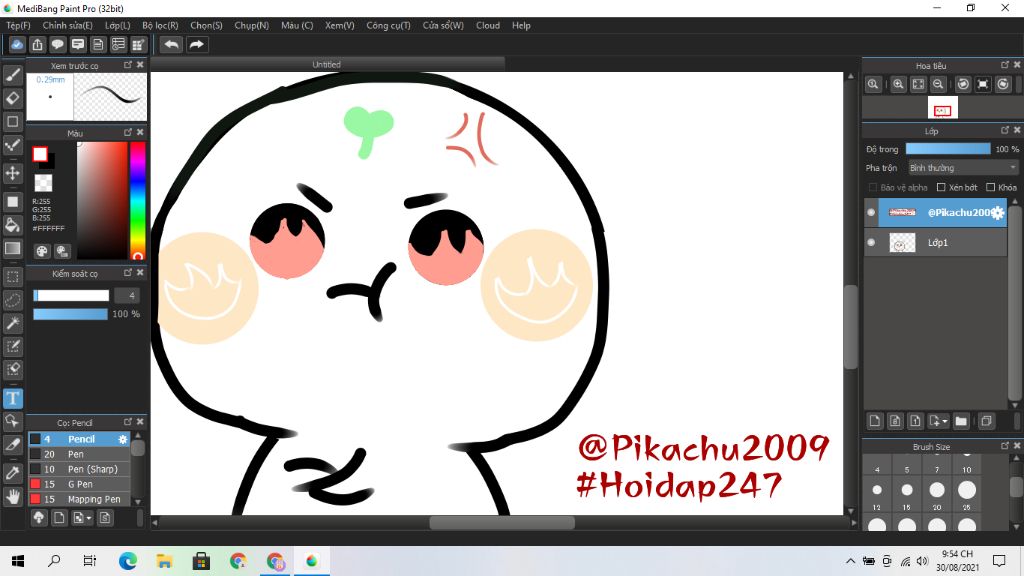Activate the rectangular Select tool
The width and height of the screenshot is (1024, 576).
[x=12, y=277]
